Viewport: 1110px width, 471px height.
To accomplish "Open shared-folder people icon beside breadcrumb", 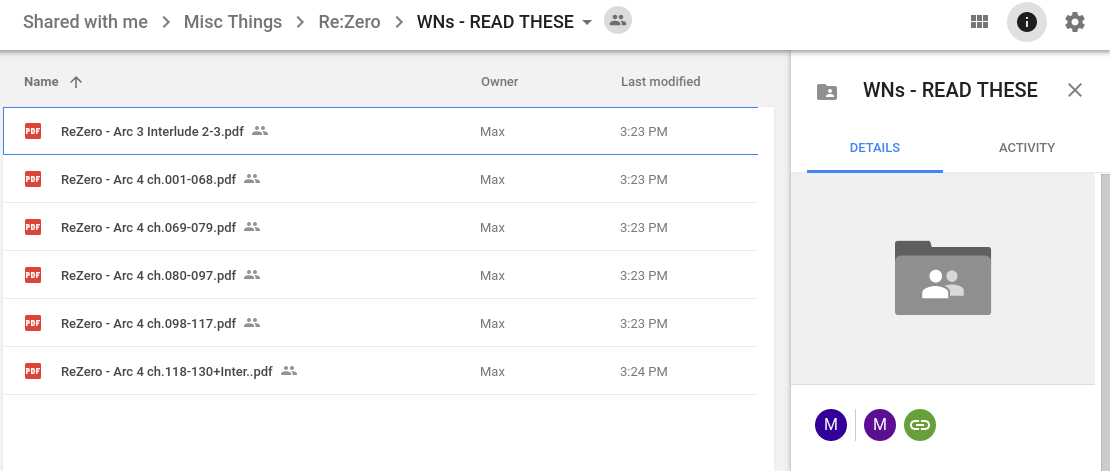I will (618, 21).
